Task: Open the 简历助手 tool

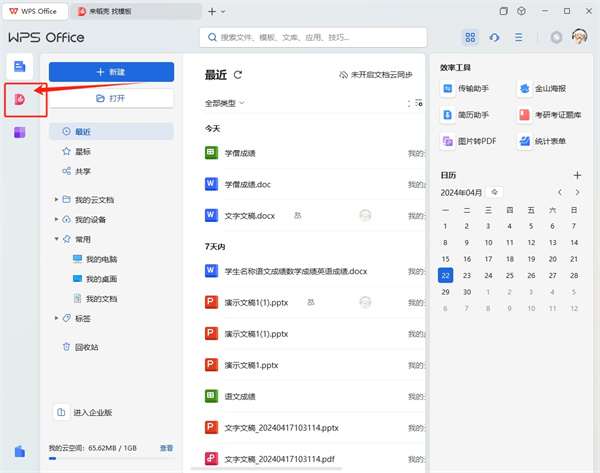Action: coord(465,115)
